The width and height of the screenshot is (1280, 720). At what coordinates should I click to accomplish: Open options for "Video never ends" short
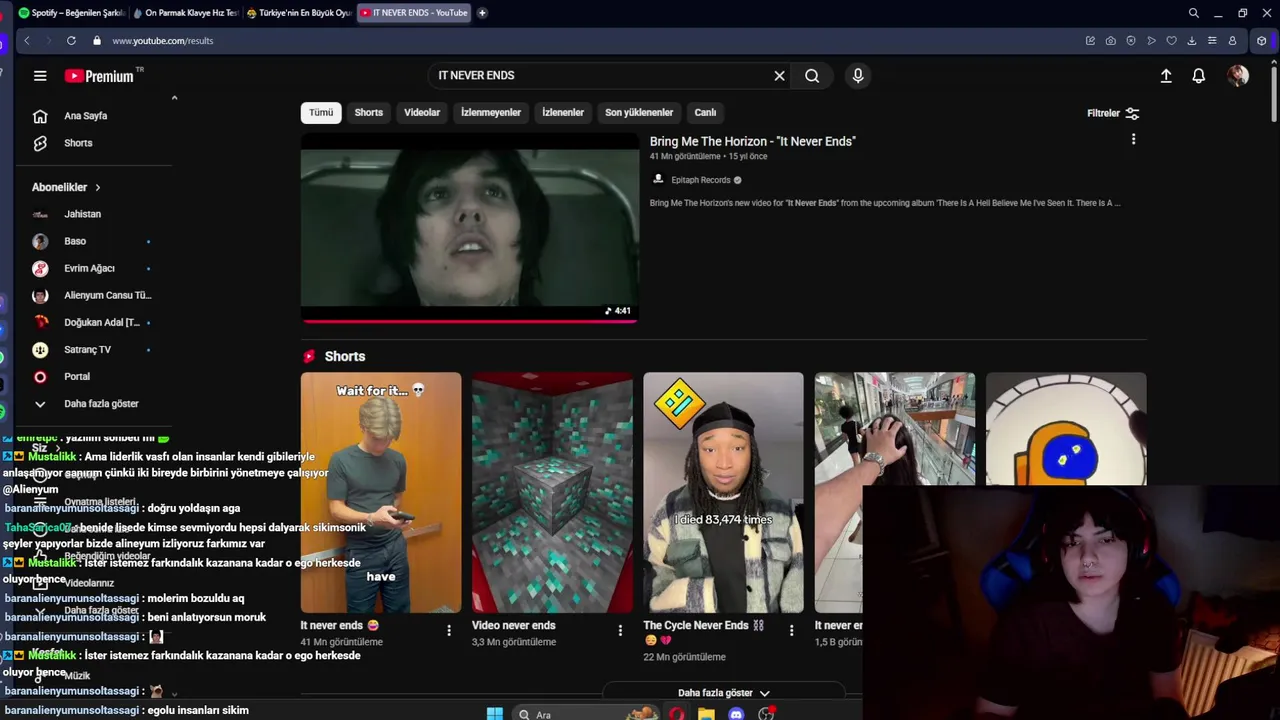(x=620, y=630)
